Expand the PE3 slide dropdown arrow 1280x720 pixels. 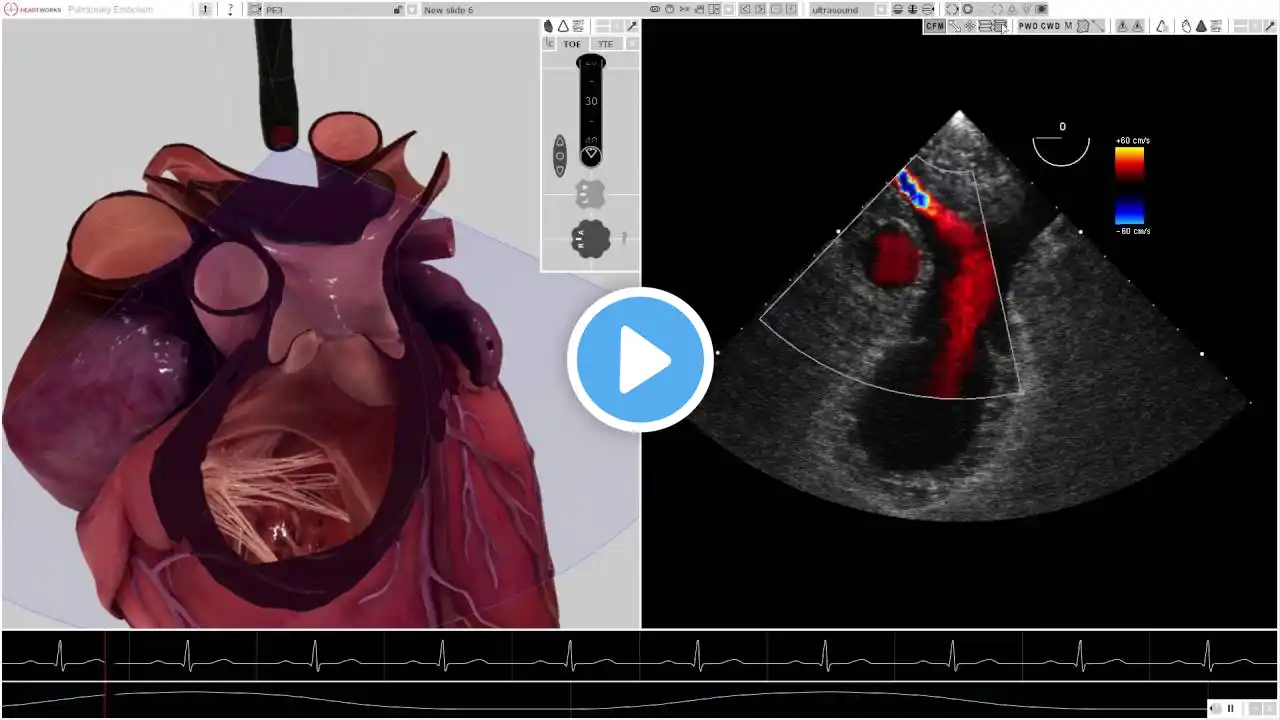pos(412,10)
